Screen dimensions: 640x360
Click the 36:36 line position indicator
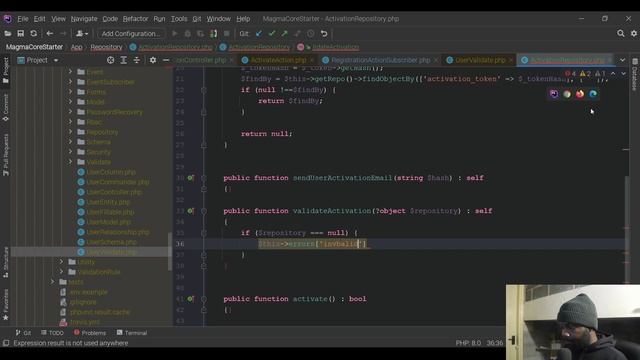point(495,343)
